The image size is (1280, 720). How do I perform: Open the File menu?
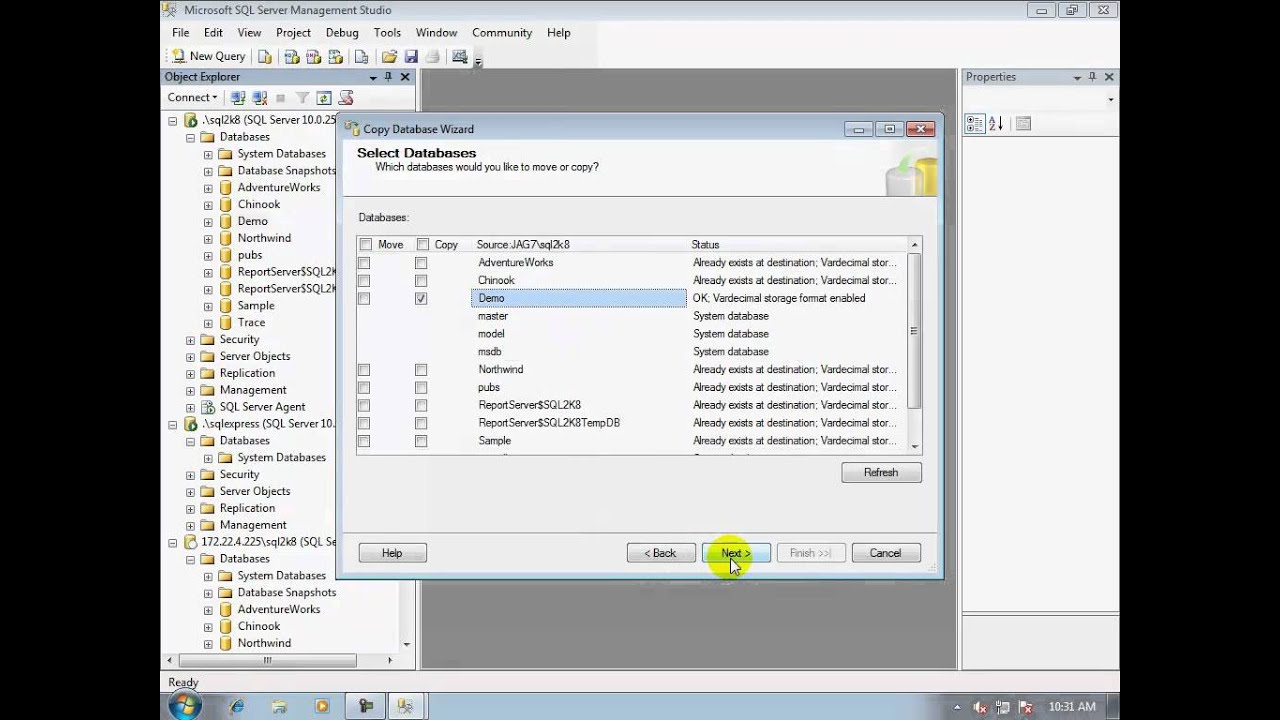(180, 33)
